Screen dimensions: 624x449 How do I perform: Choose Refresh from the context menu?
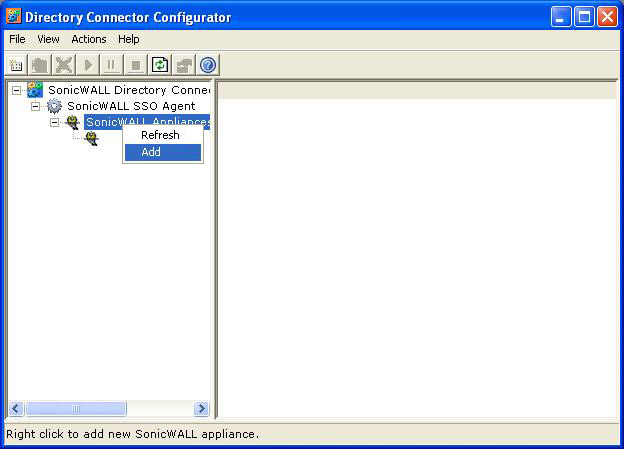160,135
